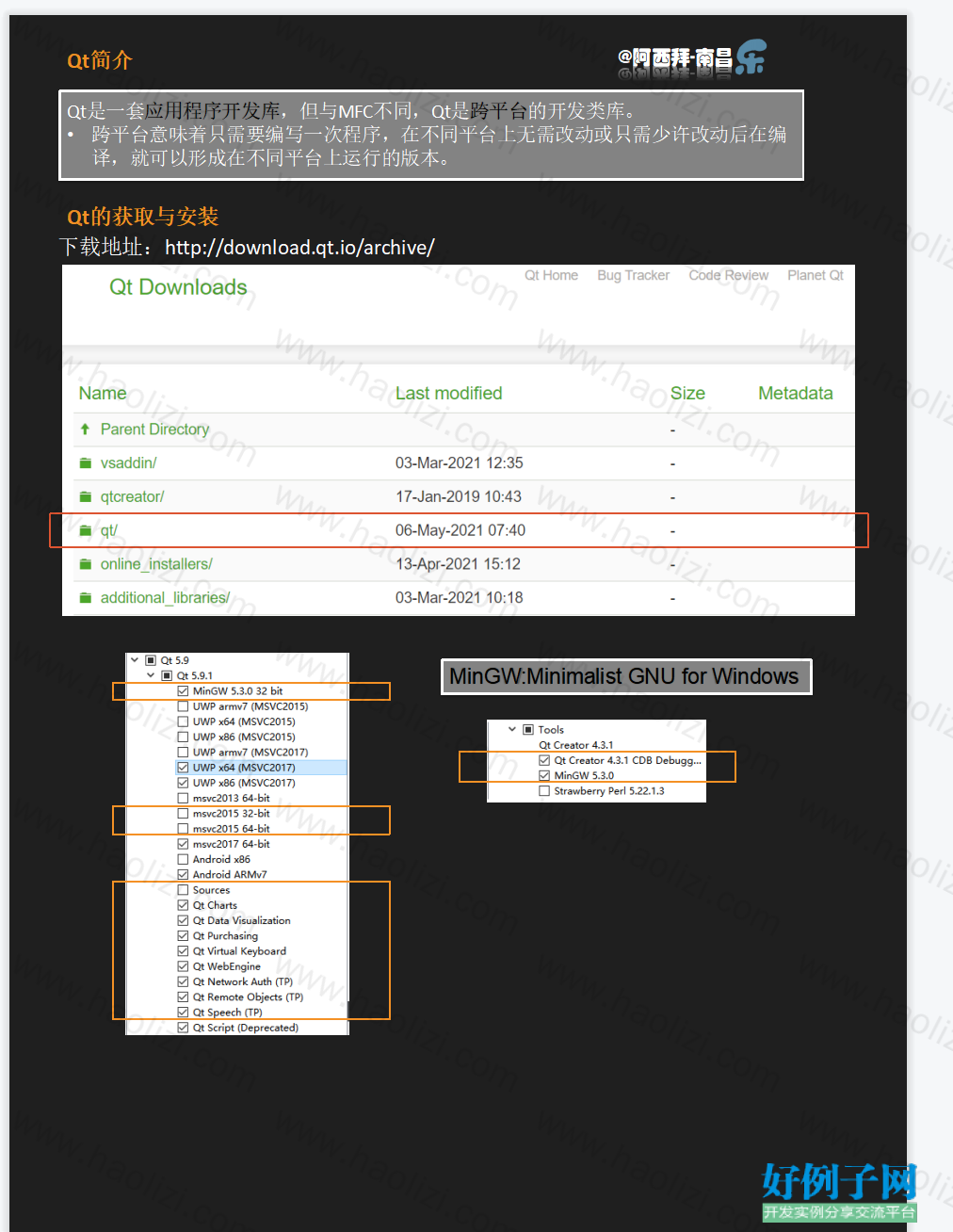Check Strawberry Perl 5.22.1.3 checkbox
The height and width of the screenshot is (1232, 953).
tap(544, 791)
